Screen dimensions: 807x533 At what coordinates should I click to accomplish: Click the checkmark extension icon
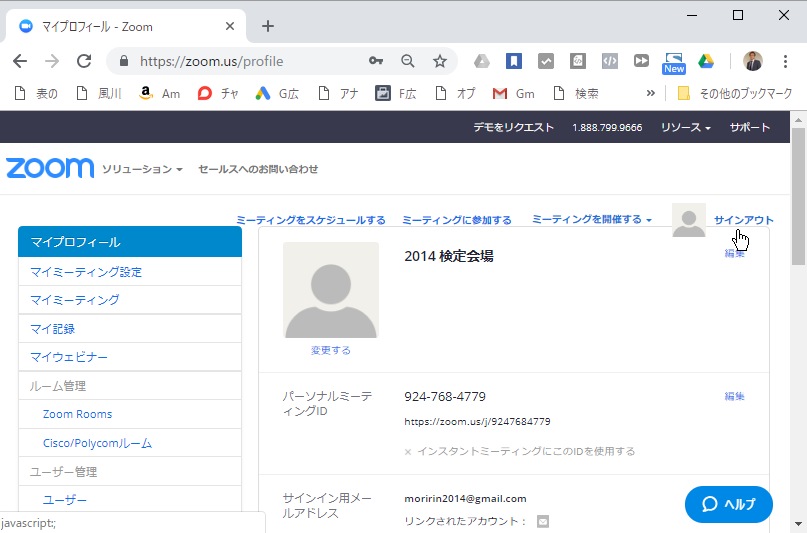pos(546,61)
